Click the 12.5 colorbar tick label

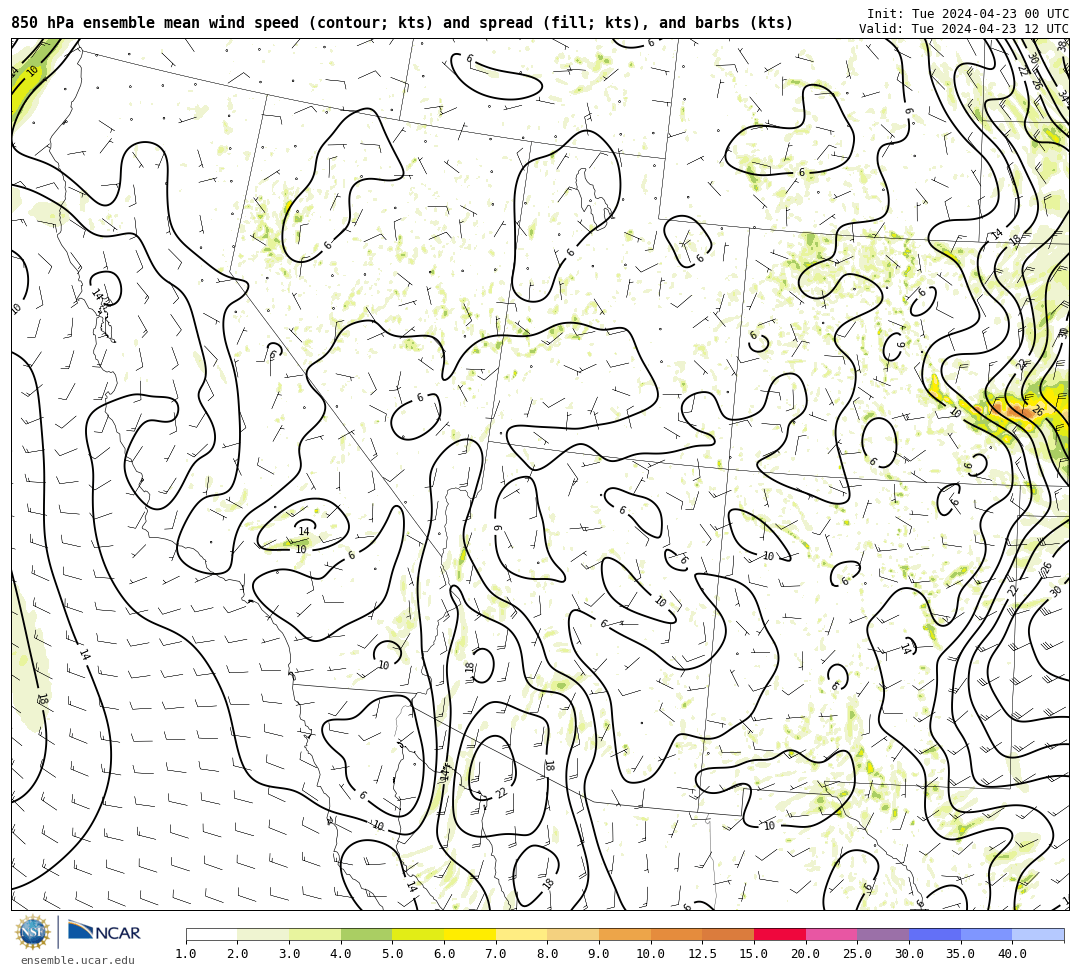702,954
